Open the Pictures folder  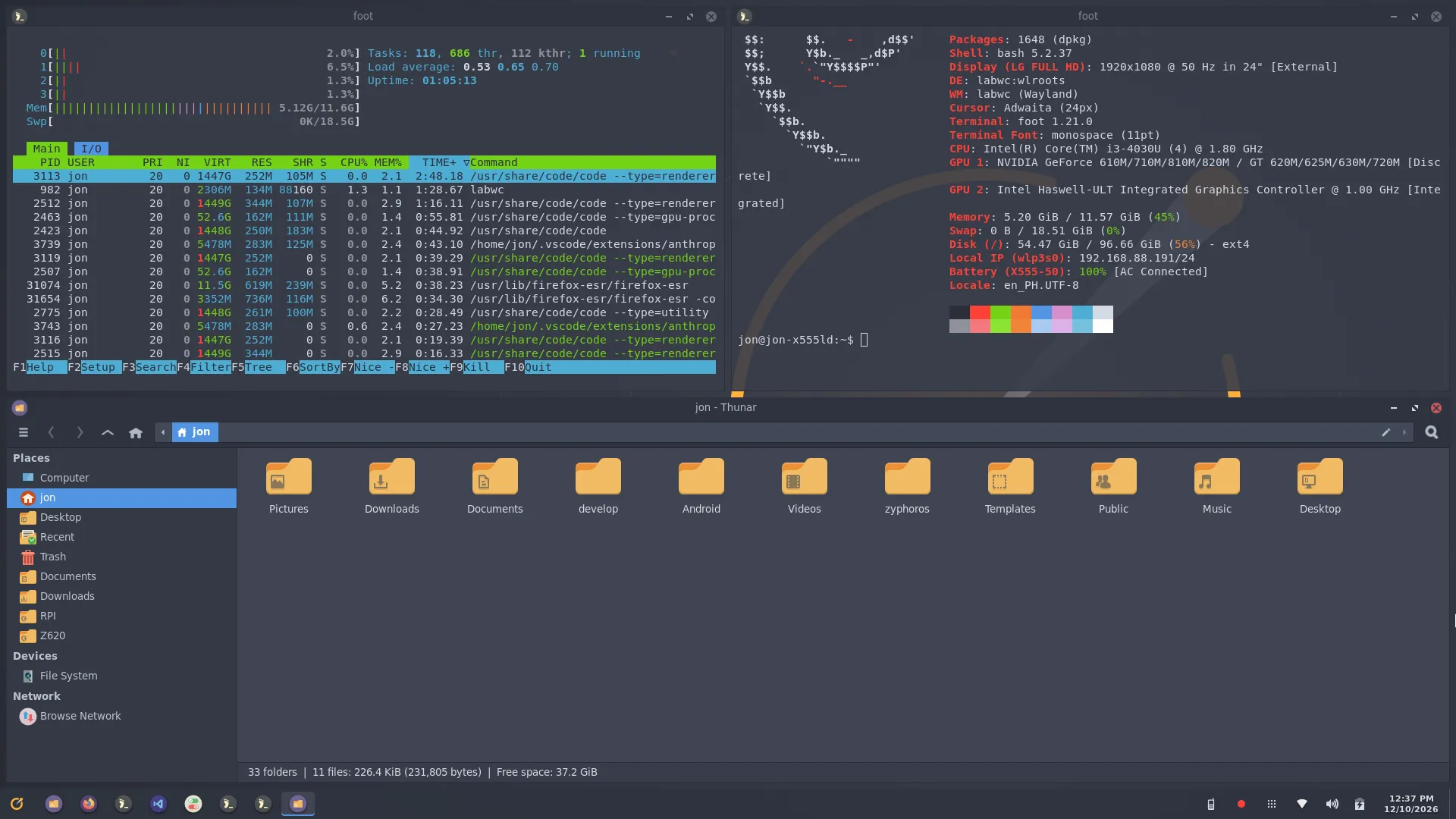[x=289, y=486]
